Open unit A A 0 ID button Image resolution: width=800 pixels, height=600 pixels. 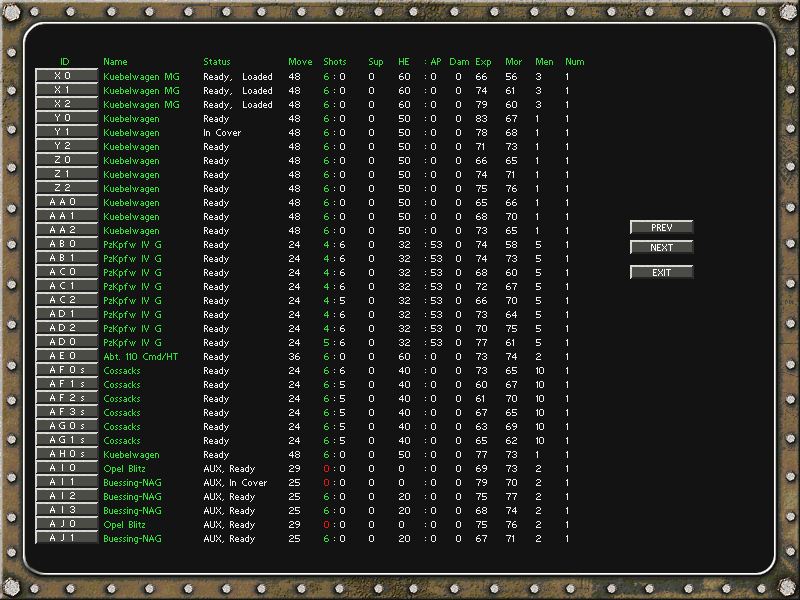click(66, 202)
